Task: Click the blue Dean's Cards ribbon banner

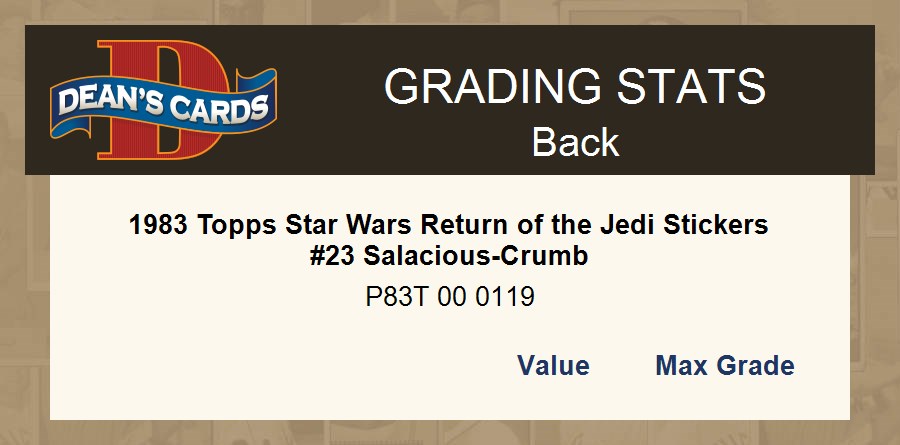Action: tap(163, 103)
